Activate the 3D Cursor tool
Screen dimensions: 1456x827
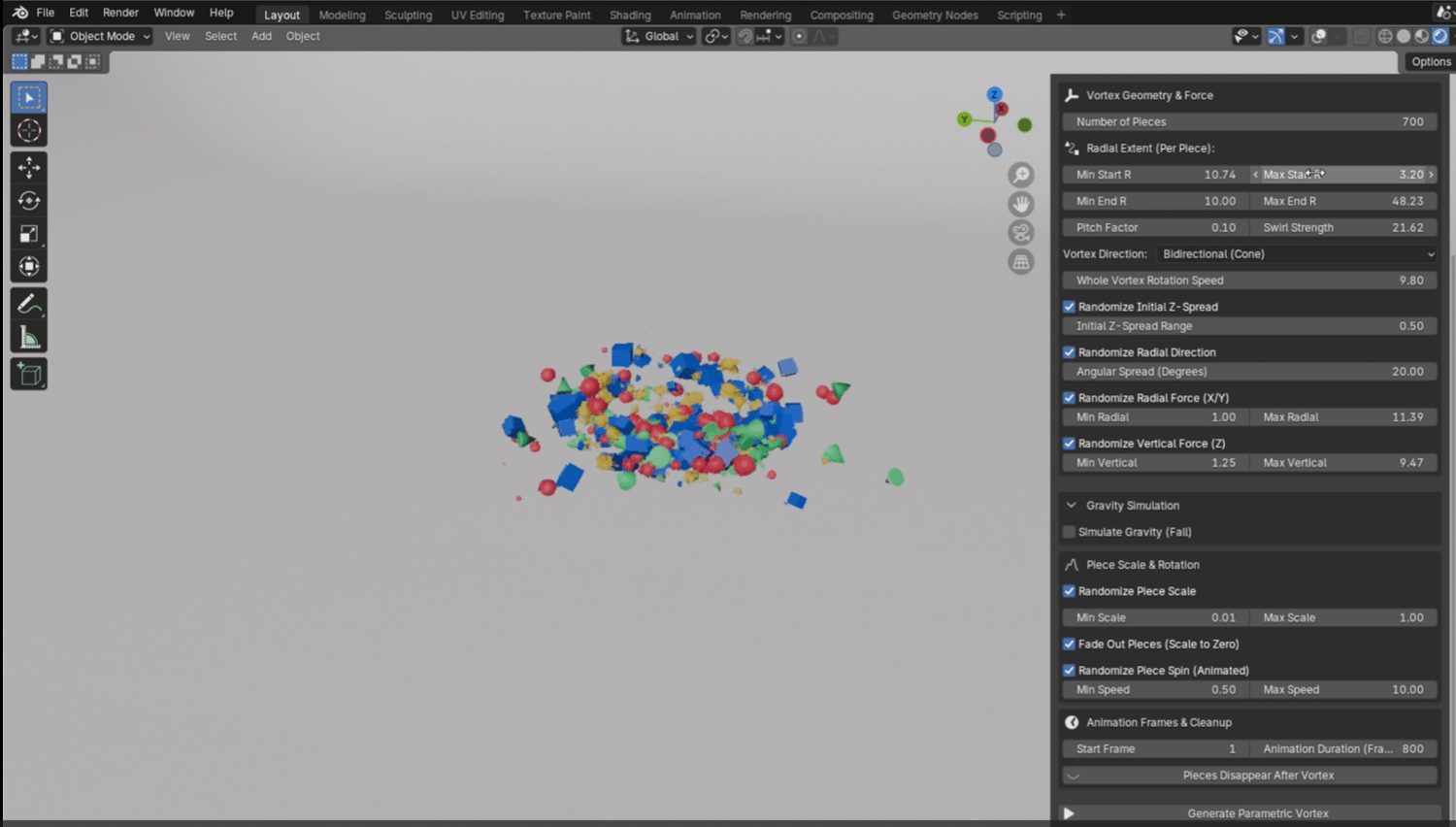coord(29,131)
